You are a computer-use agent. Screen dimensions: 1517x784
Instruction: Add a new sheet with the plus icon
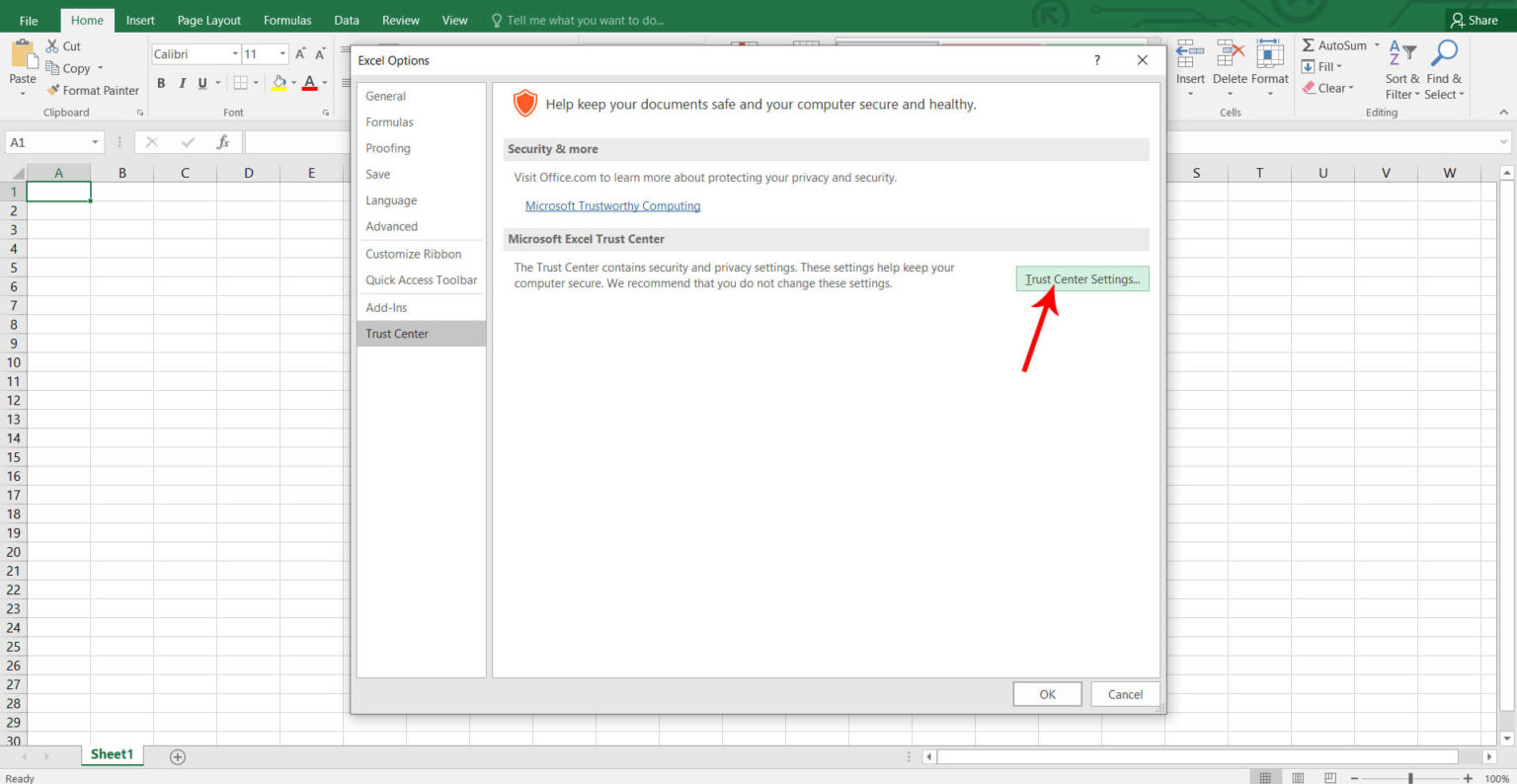[x=178, y=756]
